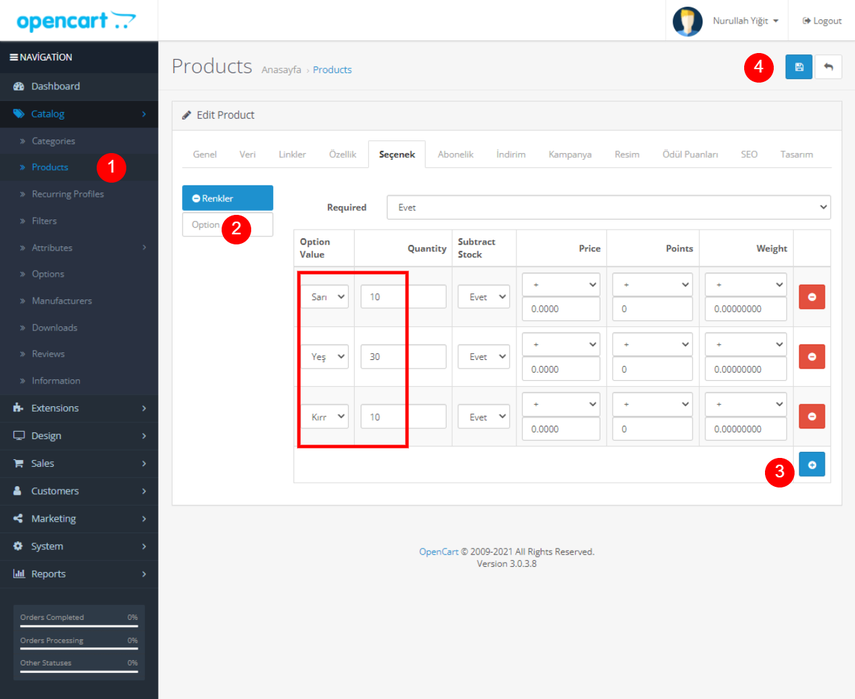Click the OpenCart footer link

(x=438, y=551)
